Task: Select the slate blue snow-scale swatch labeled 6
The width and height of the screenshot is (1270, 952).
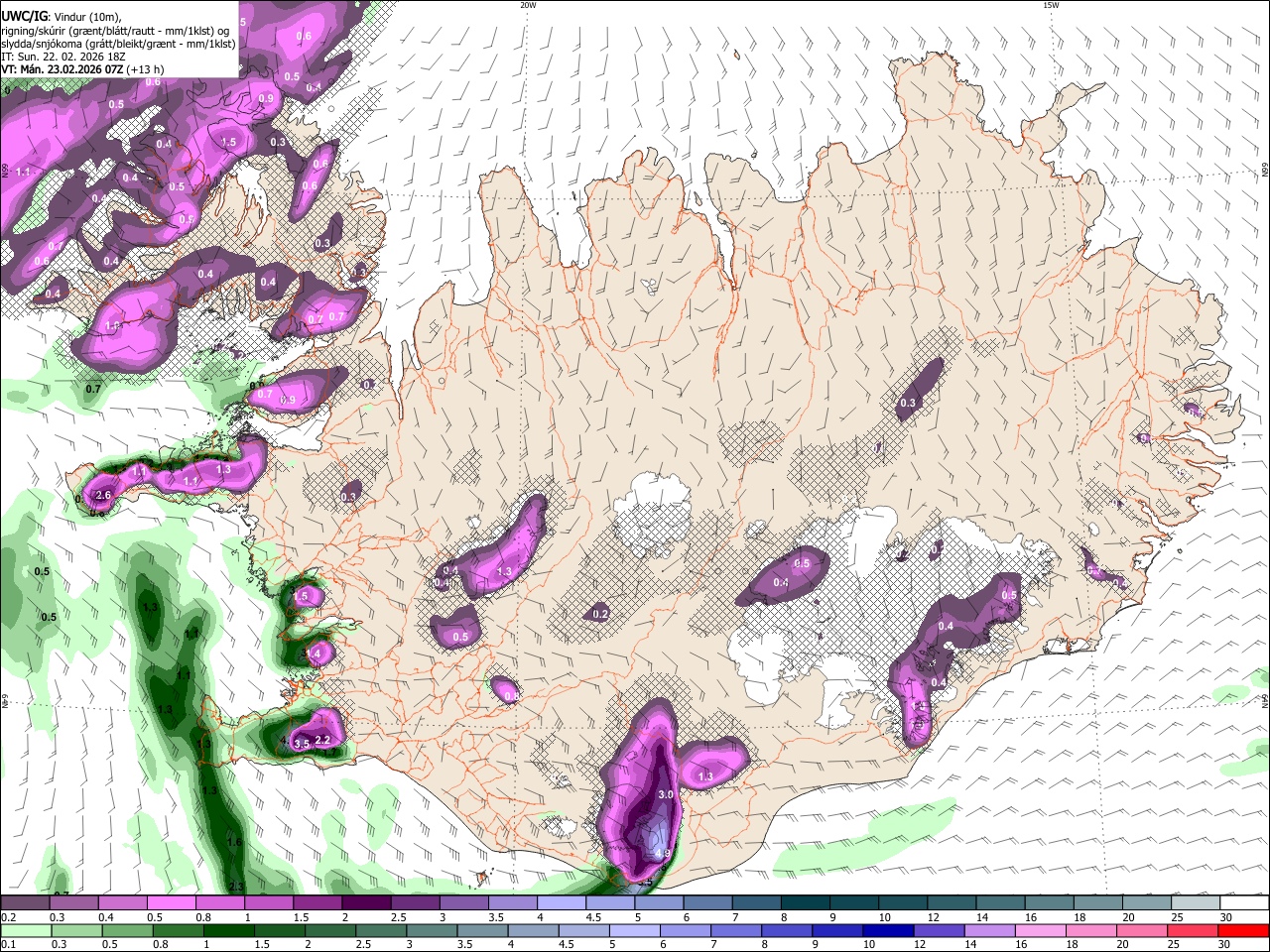Action: tap(707, 903)
